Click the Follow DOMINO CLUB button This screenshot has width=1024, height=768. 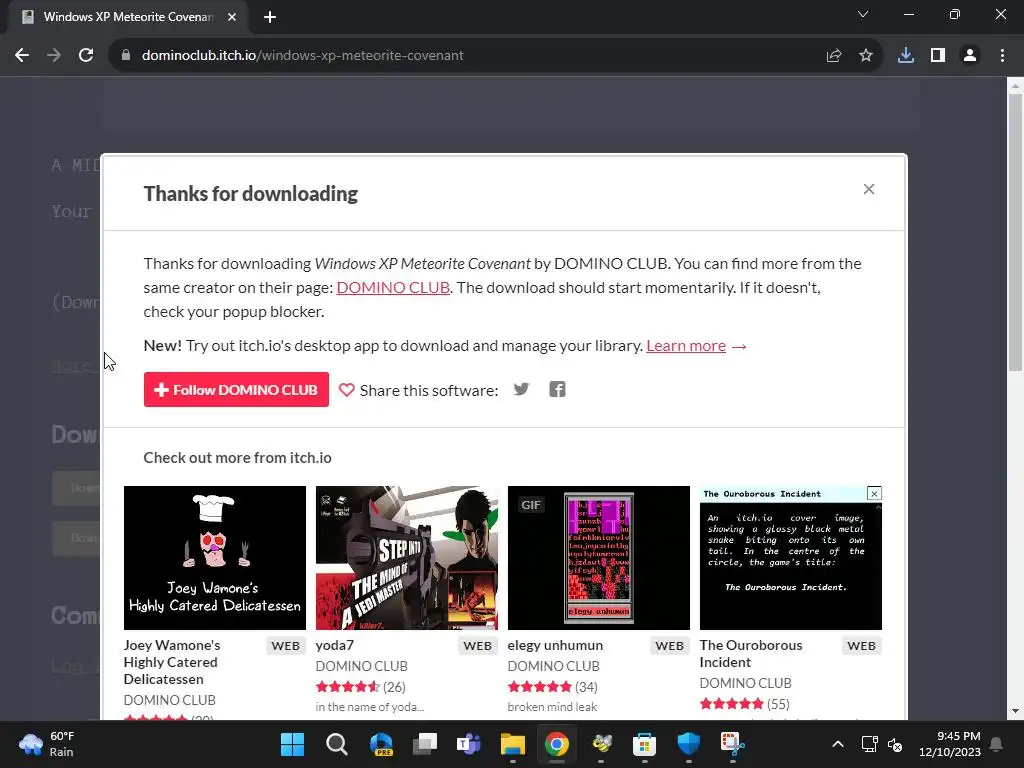pyautogui.click(x=236, y=389)
